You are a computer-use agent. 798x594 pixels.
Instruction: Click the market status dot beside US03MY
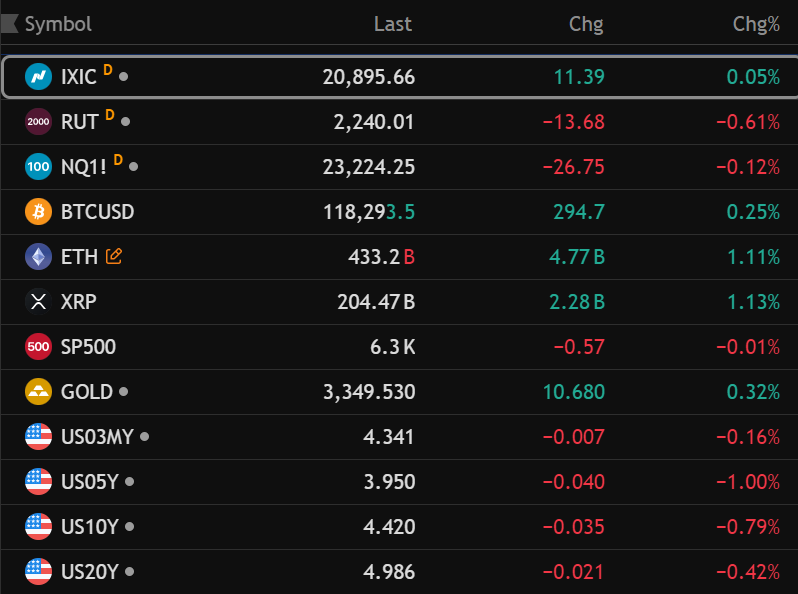pos(145,436)
